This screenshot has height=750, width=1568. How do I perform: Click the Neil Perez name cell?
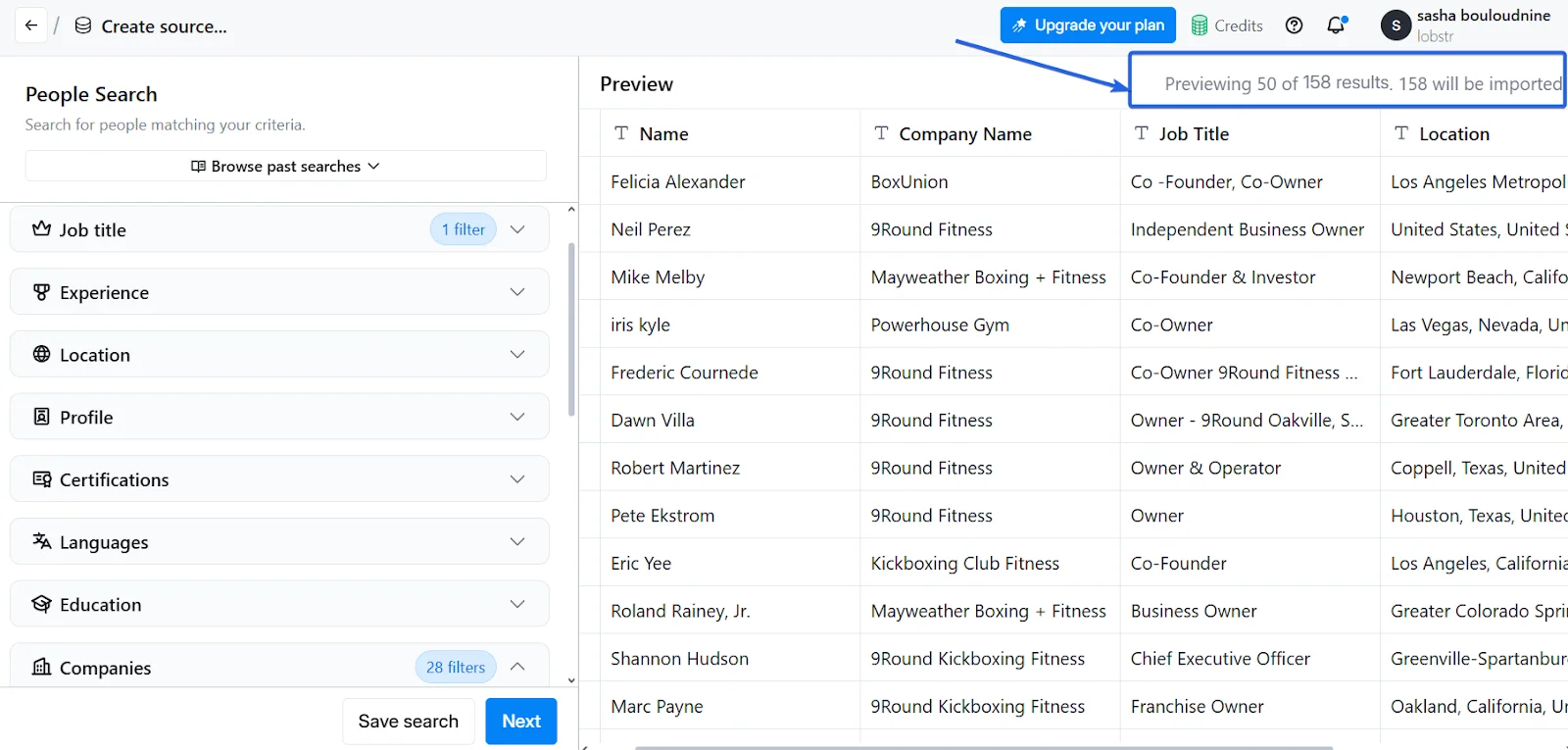(x=730, y=229)
